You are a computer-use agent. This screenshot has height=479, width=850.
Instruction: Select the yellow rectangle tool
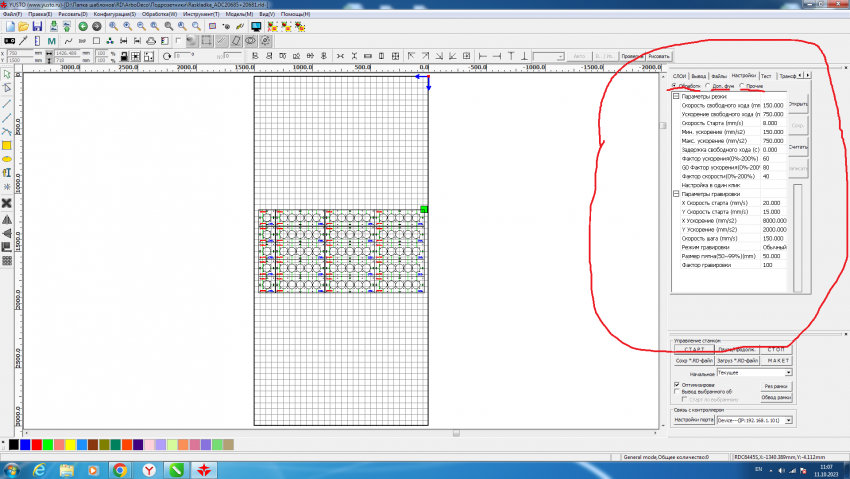7,145
